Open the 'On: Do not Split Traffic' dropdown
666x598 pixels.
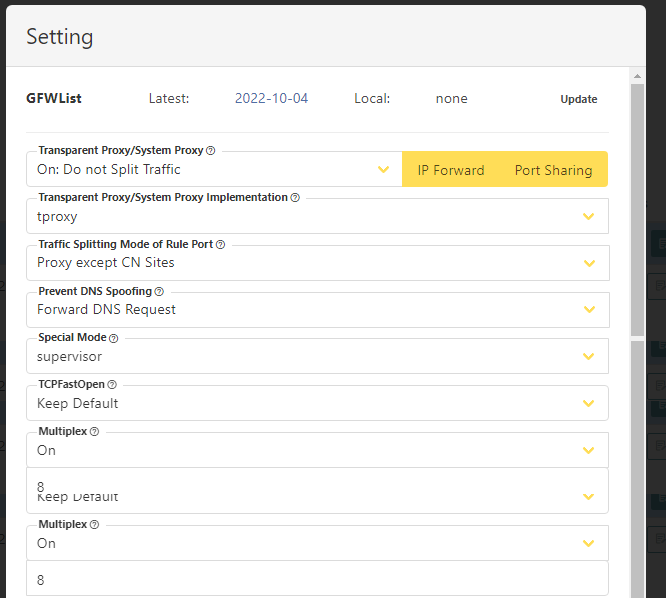tap(214, 169)
